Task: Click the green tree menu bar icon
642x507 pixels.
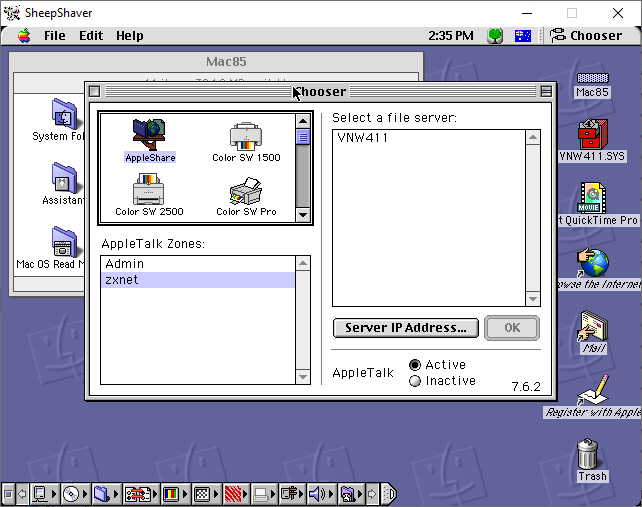Action: [x=495, y=36]
